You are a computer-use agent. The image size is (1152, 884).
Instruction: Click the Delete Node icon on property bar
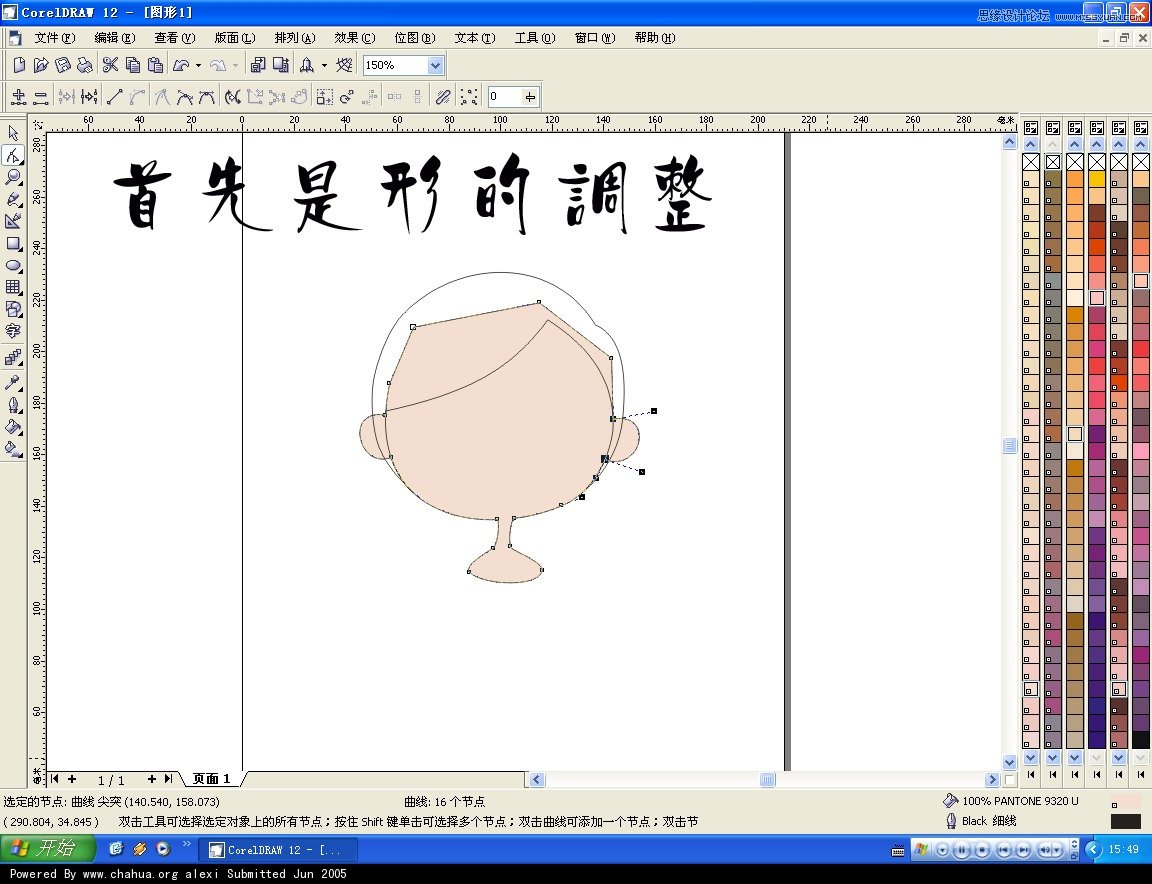[40, 97]
